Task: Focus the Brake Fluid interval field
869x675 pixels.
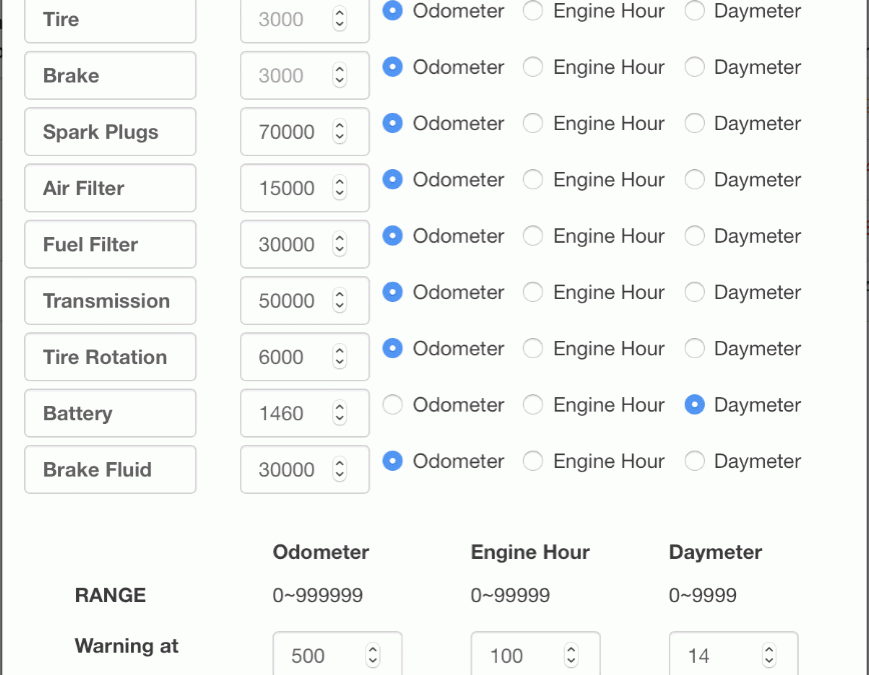Action: coord(305,469)
